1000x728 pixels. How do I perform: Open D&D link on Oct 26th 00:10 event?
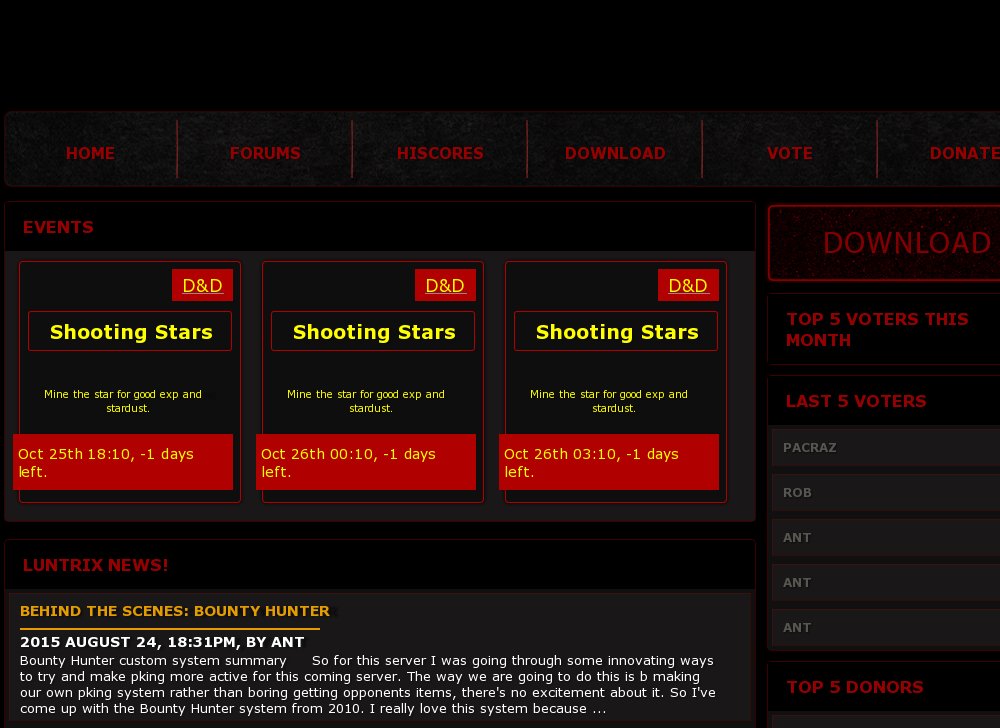445,286
